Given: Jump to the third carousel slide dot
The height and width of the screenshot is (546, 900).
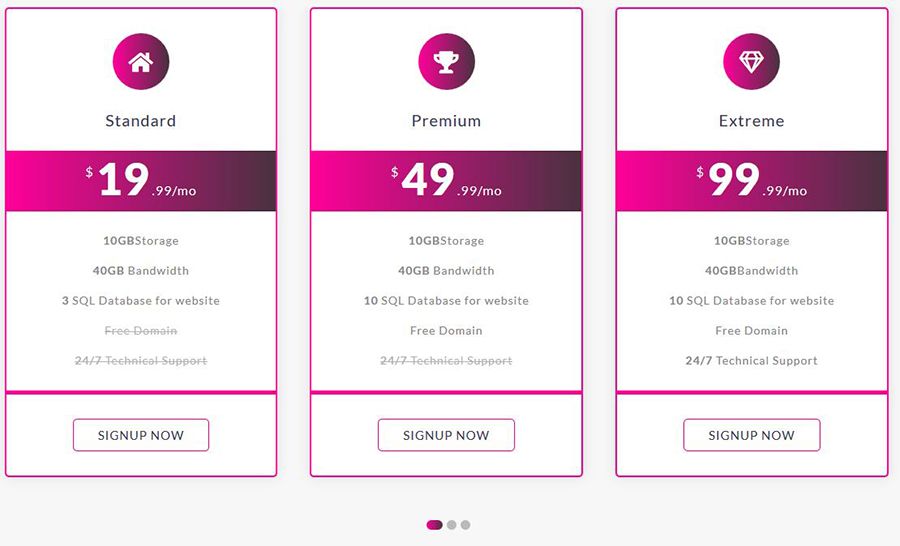Looking at the screenshot, I should click(x=465, y=525).
